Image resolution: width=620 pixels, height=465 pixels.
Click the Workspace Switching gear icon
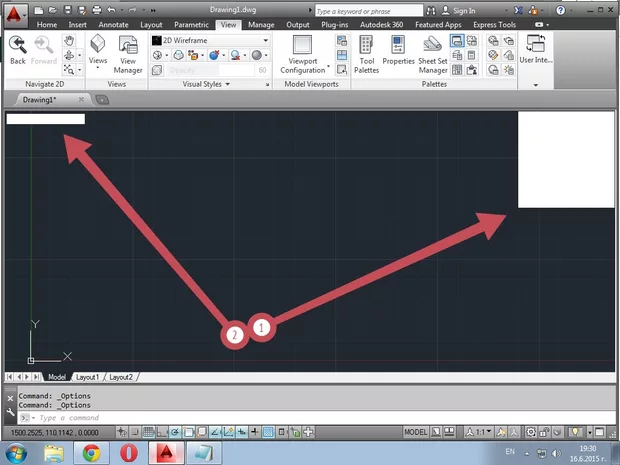point(531,432)
